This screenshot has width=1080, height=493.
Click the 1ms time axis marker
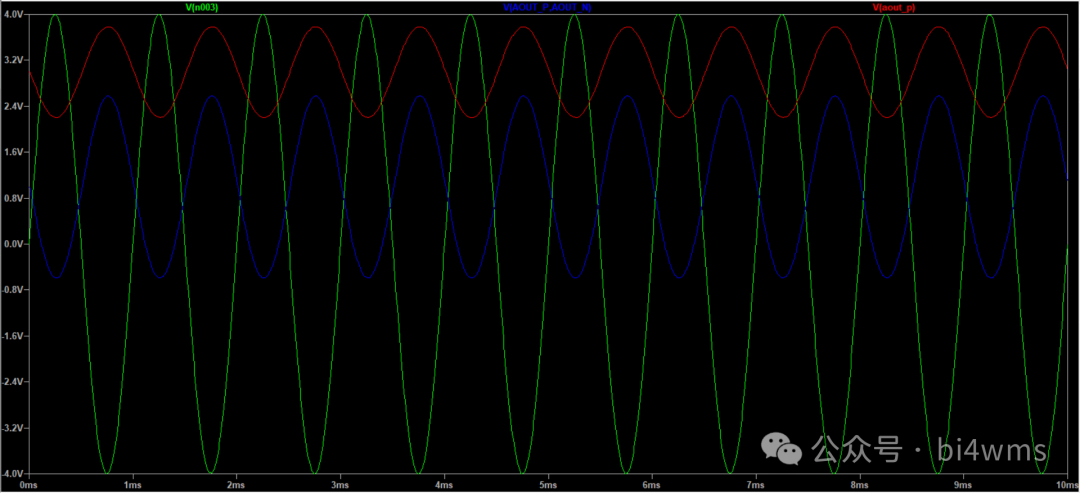click(132, 485)
